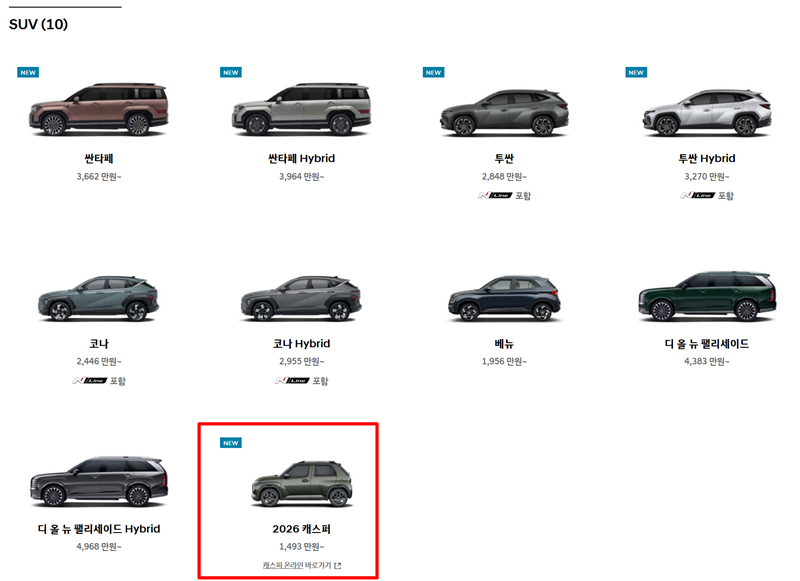This screenshot has width=800, height=581.
Task: Select the green 디 올 뉴 팰리세이드 image
Action: 707,296
